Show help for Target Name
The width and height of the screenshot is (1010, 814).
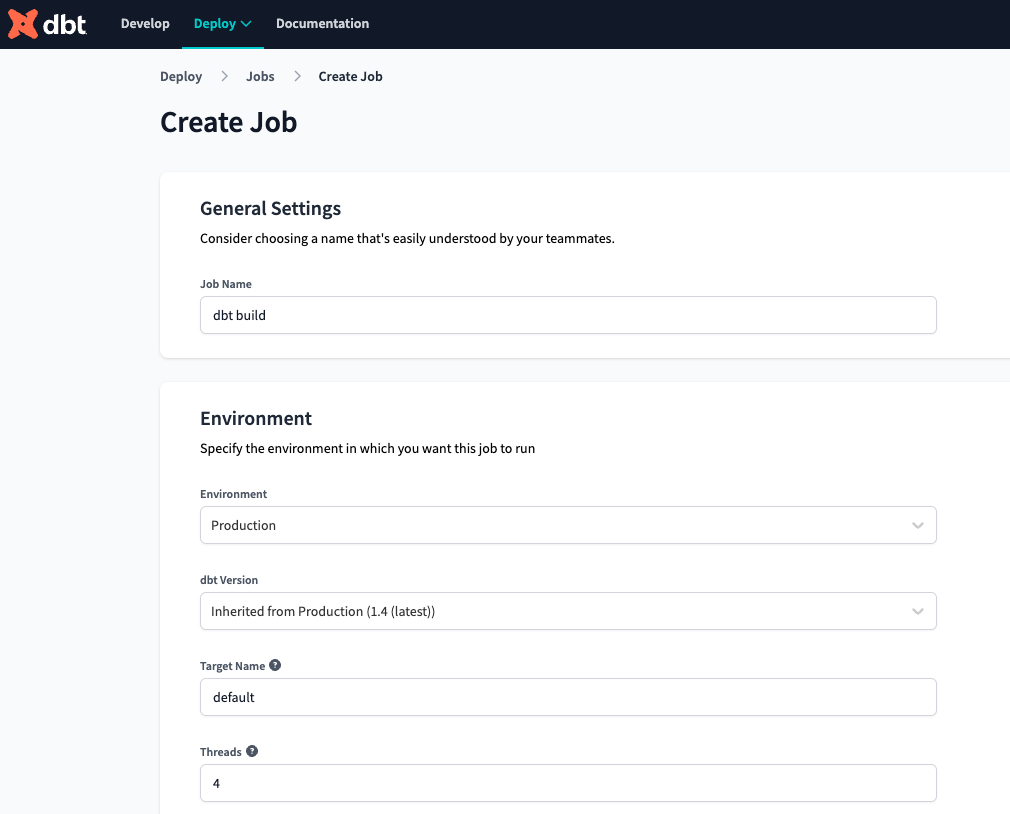point(275,665)
